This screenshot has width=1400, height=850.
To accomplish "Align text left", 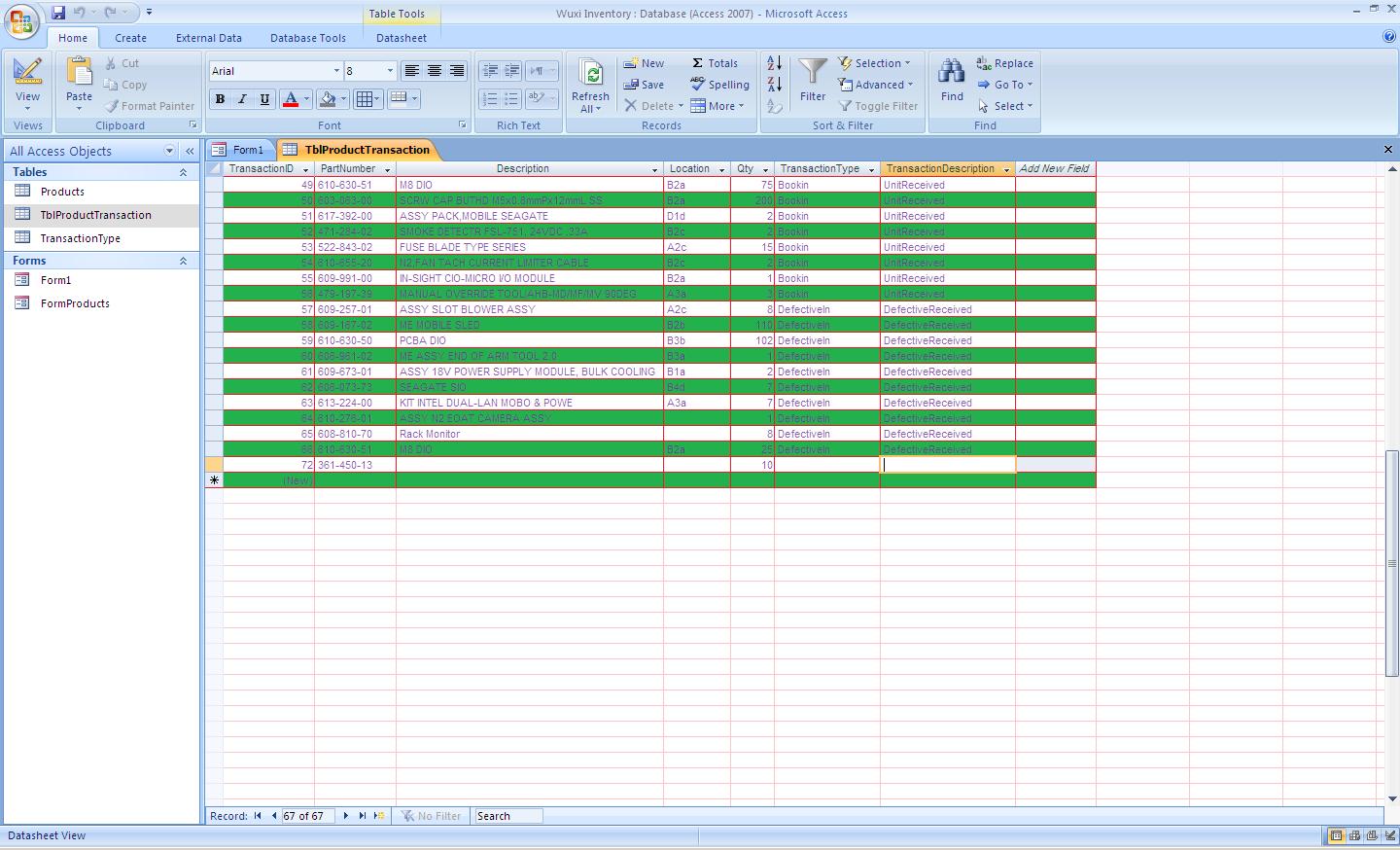I will pyautogui.click(x=412, y=71).
